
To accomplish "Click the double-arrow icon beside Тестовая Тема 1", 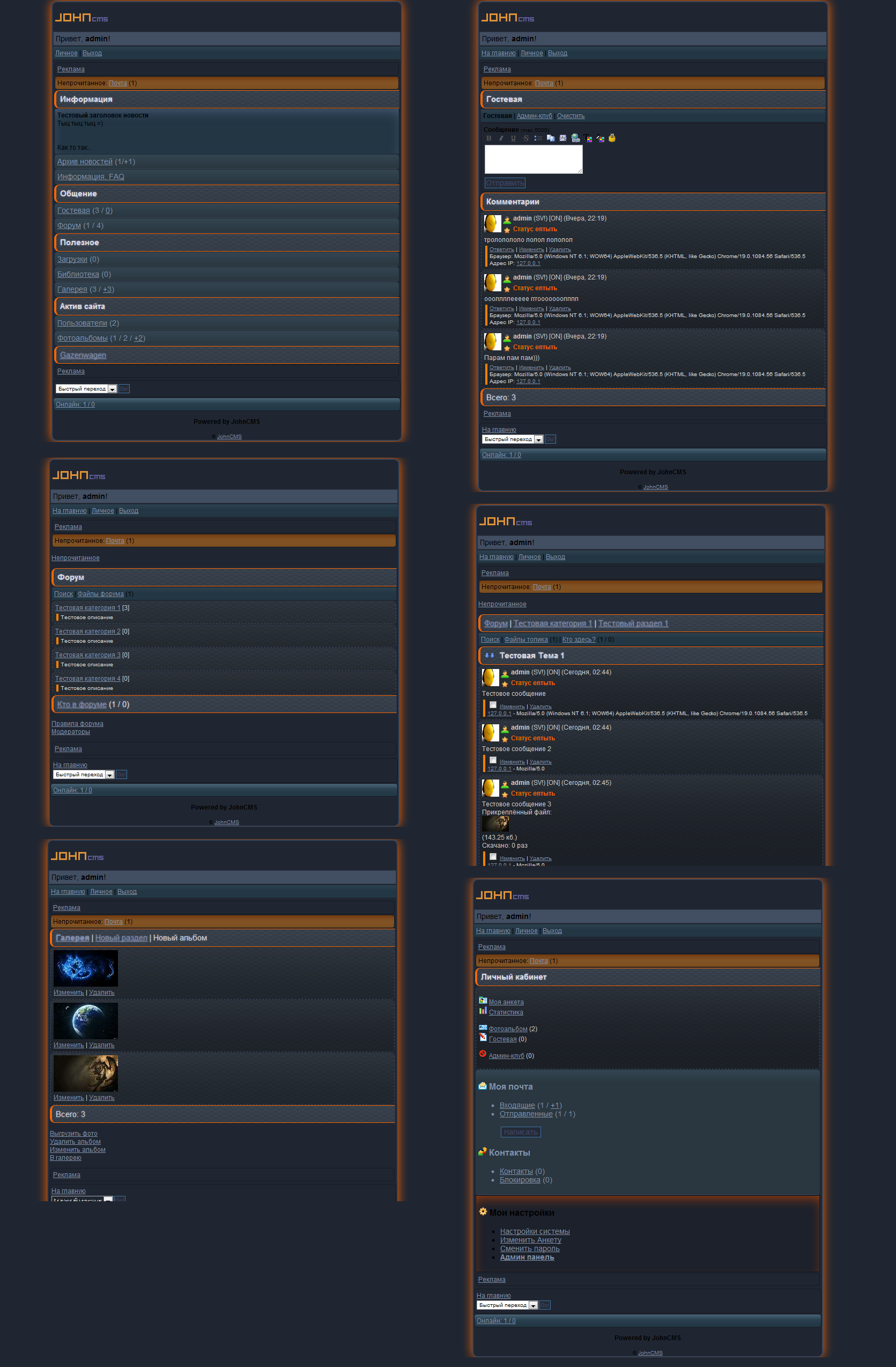I will tap(489, 656).
